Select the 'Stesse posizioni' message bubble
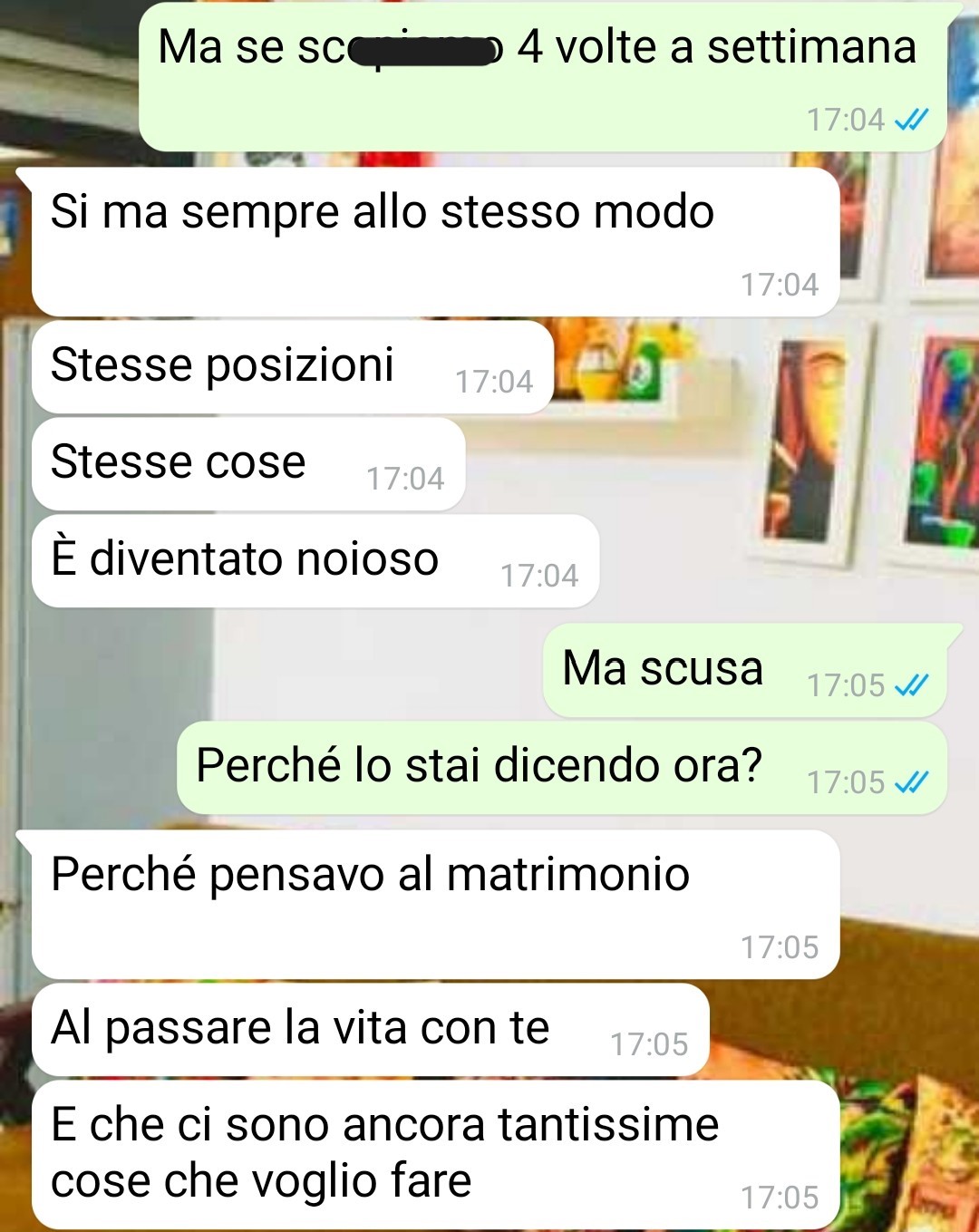Viewport: 979px width, 1232px height. (x=292, y=367)
